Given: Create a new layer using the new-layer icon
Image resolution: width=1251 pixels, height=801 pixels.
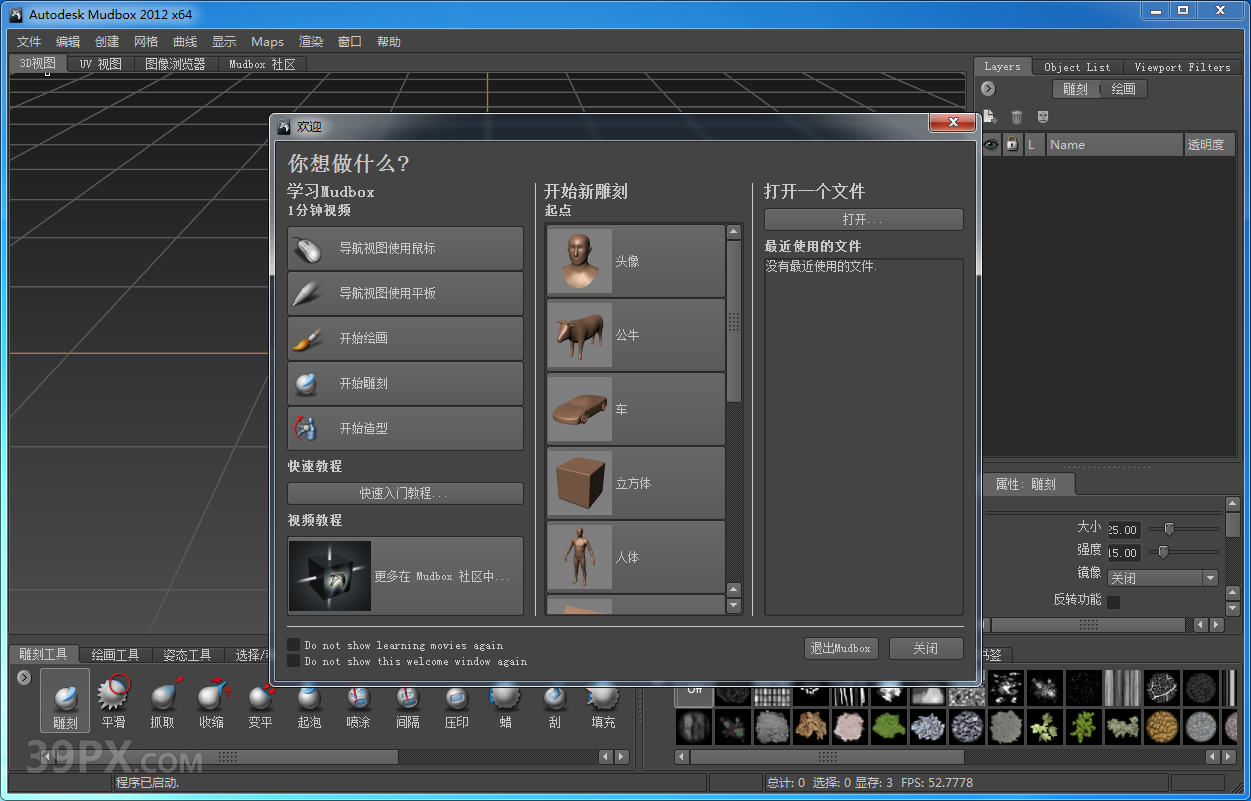Looking at the screenshot, I should (x=990, y=116).
